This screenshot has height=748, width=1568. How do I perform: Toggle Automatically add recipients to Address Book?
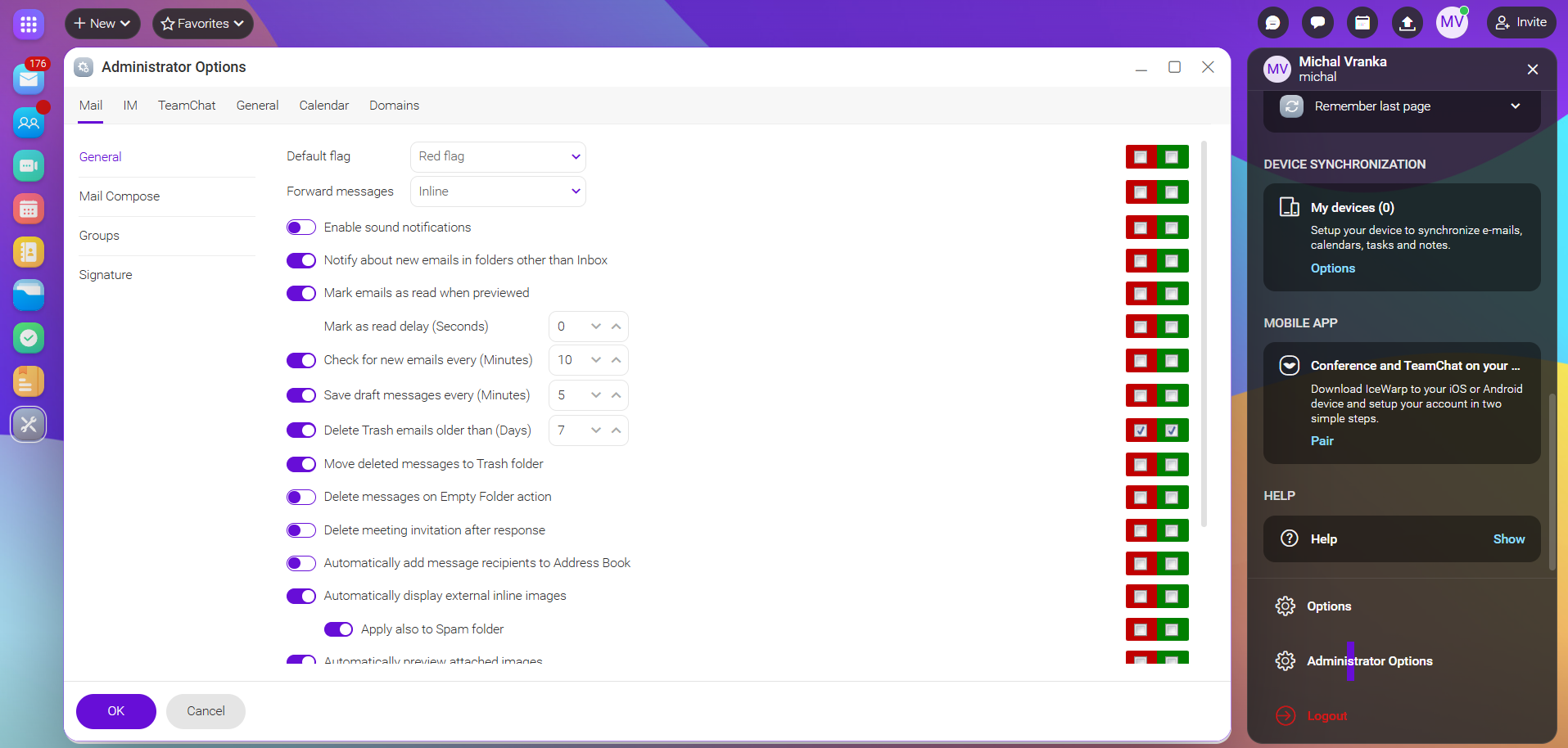tap(301, 563)
